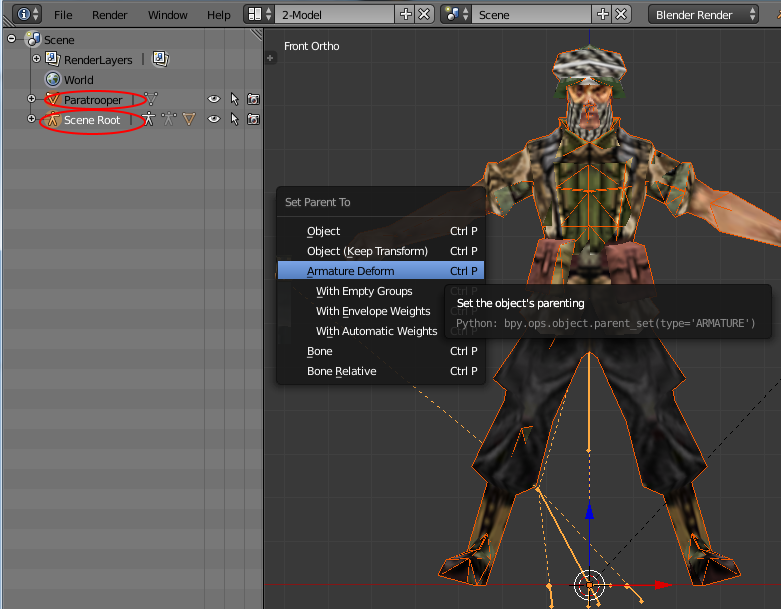Add a new screen layout next to 2-Model
Screen dimensions: 781x609
pyautogui.click(x=406, y=14)
